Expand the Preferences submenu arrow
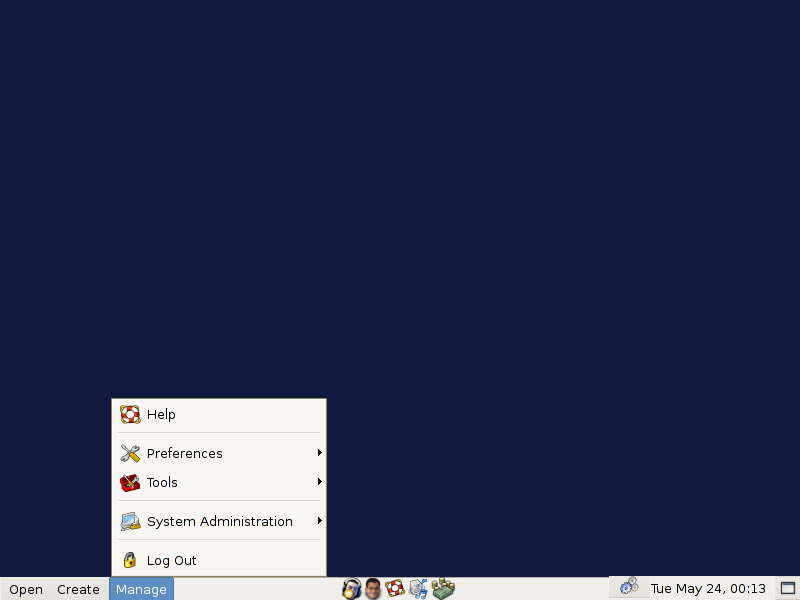This screenshot has height=600, width=800. pyautogui.click(x=319, y=453)
